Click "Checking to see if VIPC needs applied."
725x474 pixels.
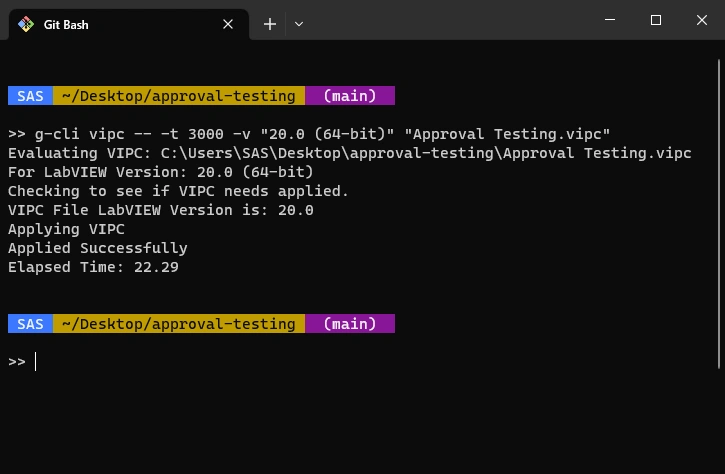[178, 191]
